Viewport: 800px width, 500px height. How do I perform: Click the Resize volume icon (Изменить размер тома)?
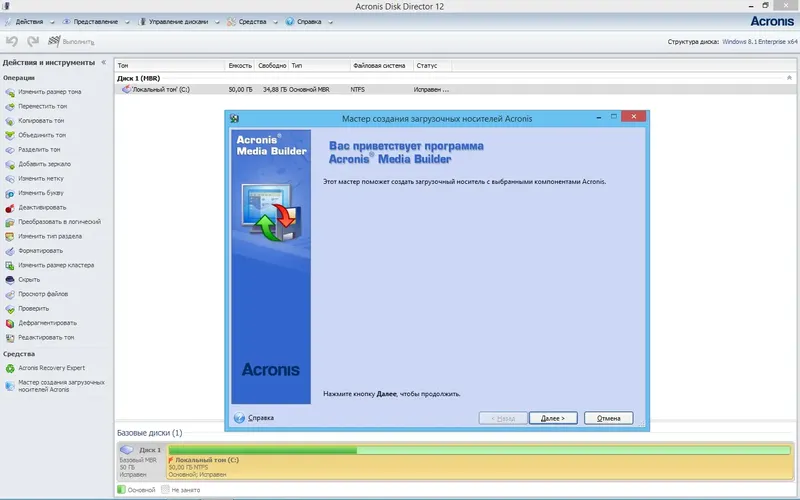(x=10, y=92)
